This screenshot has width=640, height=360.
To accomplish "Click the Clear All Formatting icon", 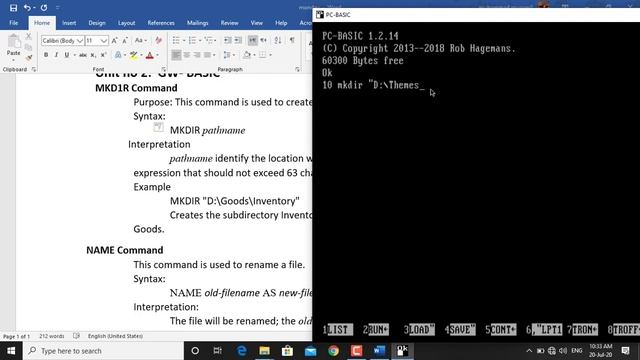I will (158, 40).
